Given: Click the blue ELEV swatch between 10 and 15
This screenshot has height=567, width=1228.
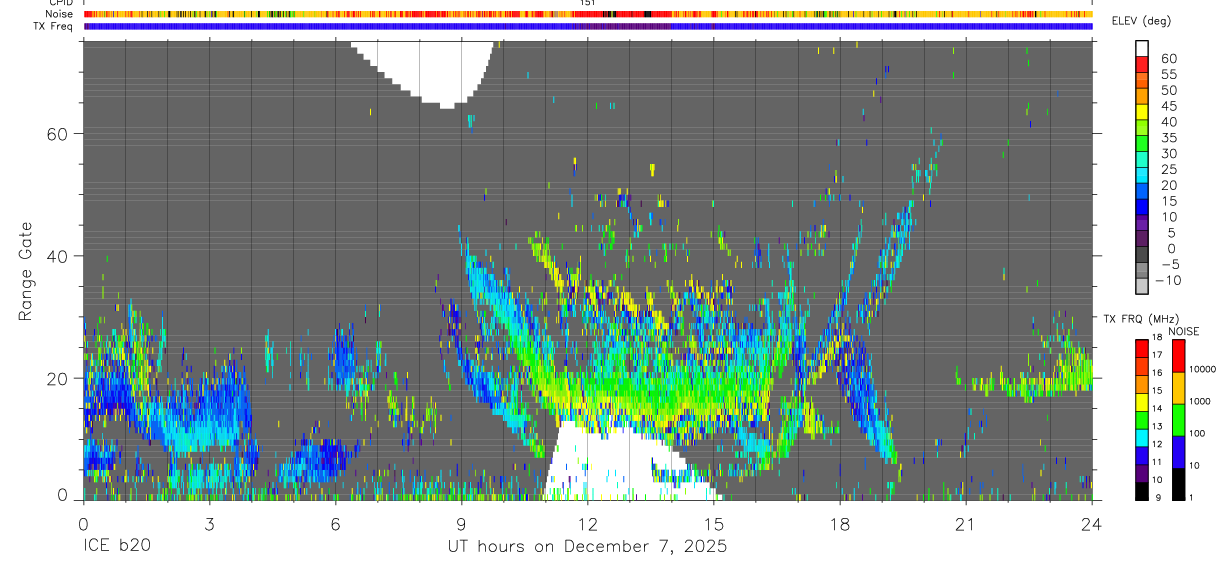Looking at the screenshot, I should point(1142,209).
